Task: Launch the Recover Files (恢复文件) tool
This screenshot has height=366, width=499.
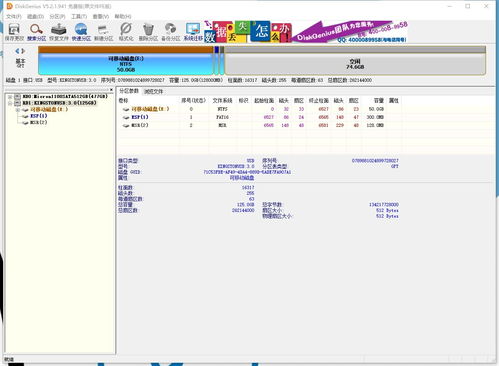Action: click(59, 32)
